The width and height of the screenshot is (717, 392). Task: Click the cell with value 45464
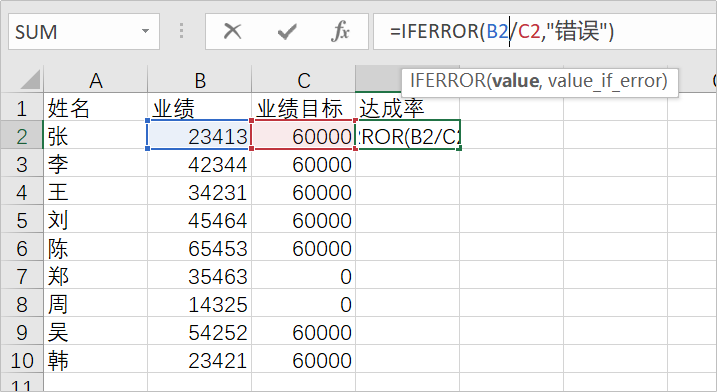coord(200,220)
